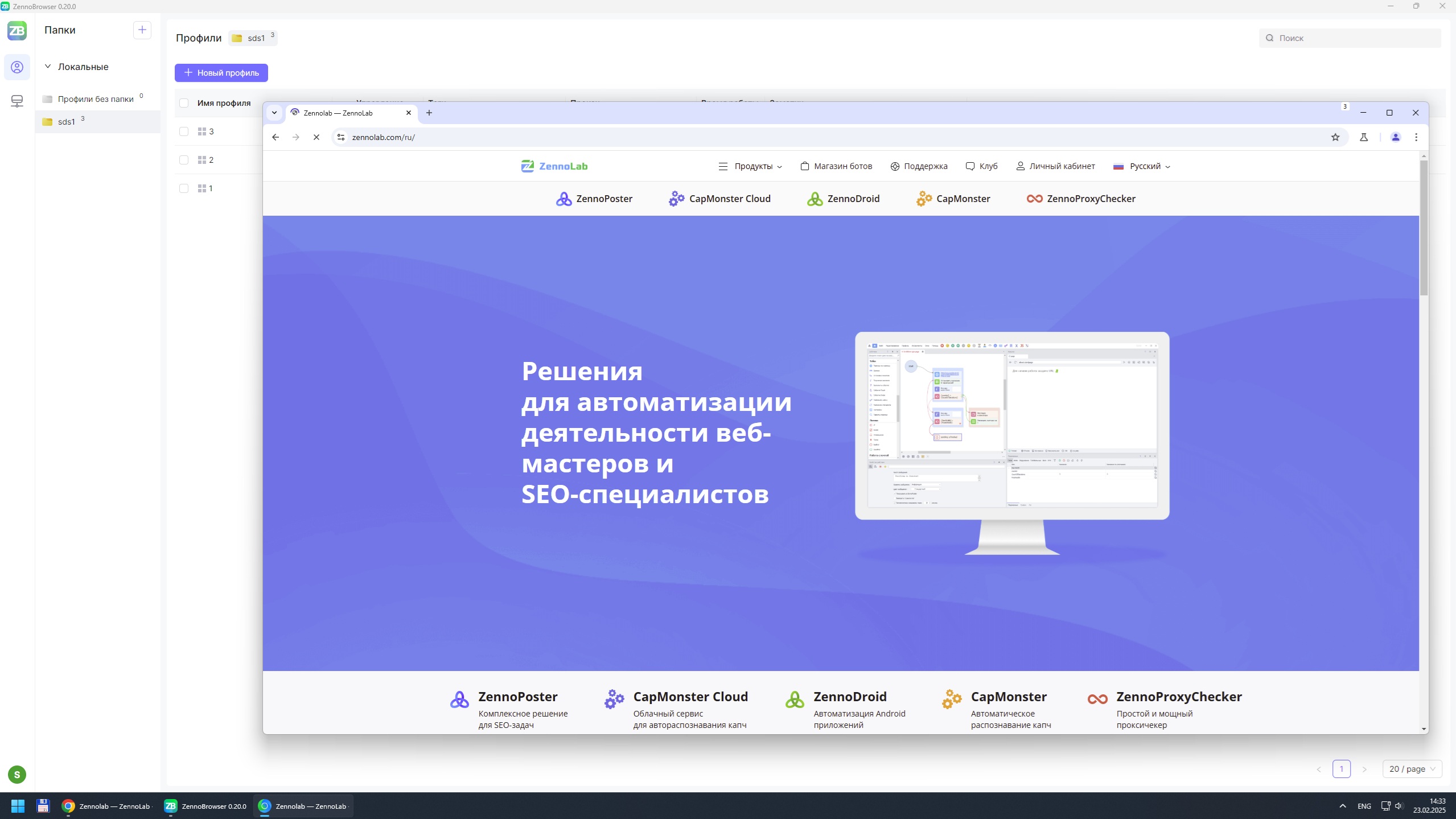The width and height of the screenshot is (1456, 819).
Task: Click the ZennoProxyChecker infinity icon in product bar
Action: [x=1034, y=199]
